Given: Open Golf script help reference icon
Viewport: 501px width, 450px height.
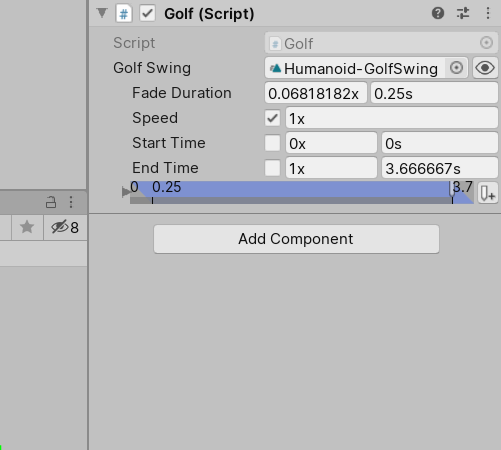Looking at the screenshot, I should (x=438, y=13).
